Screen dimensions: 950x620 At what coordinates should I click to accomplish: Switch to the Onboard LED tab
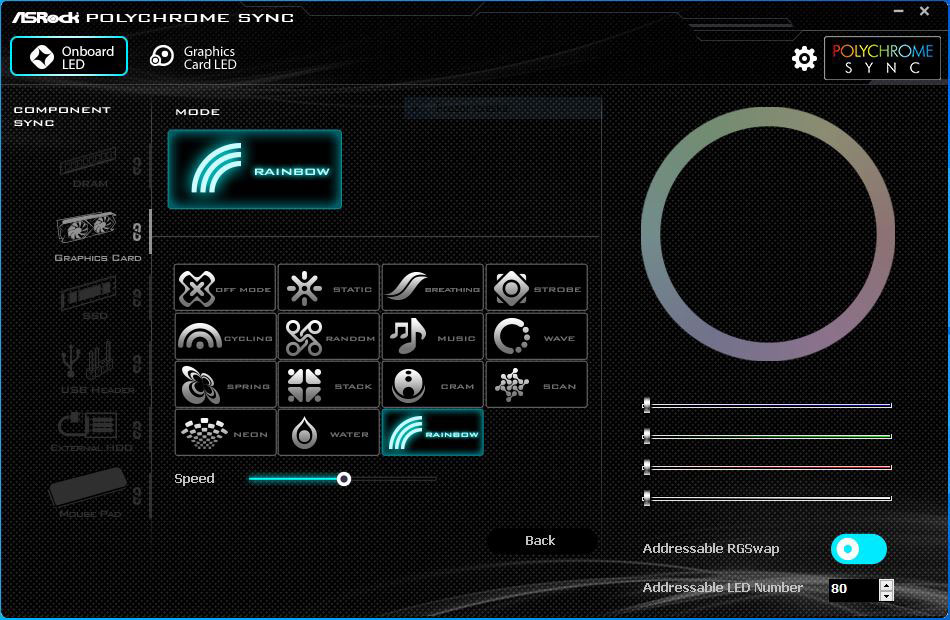tap(69, 57)
